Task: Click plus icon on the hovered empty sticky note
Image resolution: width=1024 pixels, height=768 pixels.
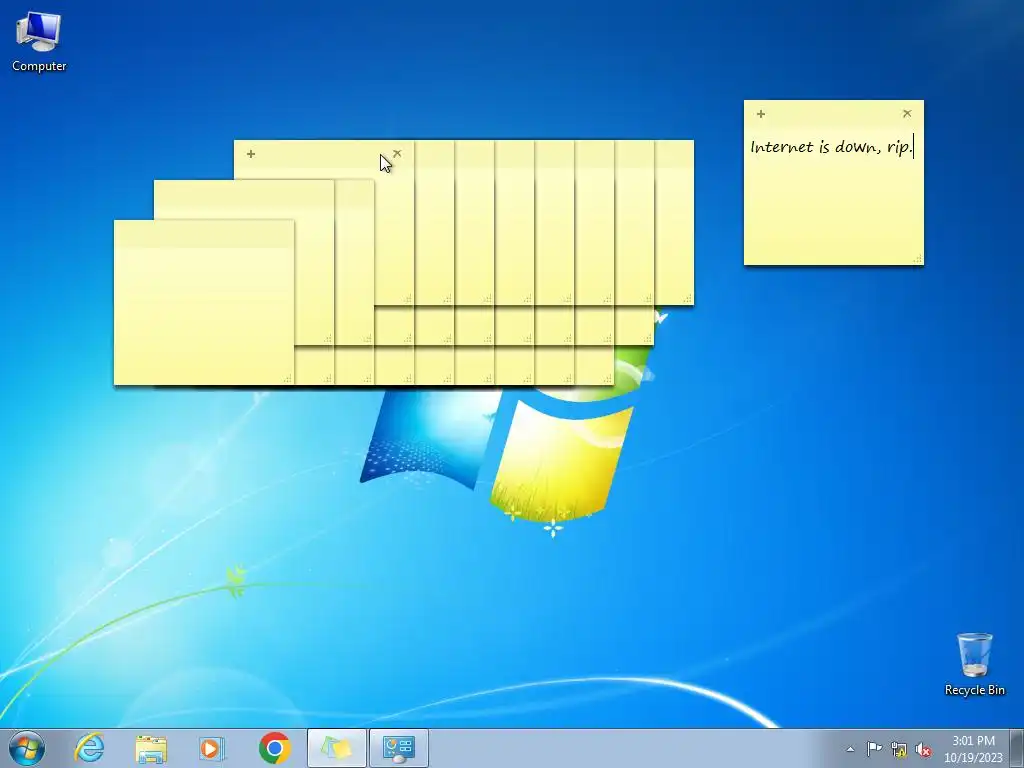Action: tap(251, 154)
